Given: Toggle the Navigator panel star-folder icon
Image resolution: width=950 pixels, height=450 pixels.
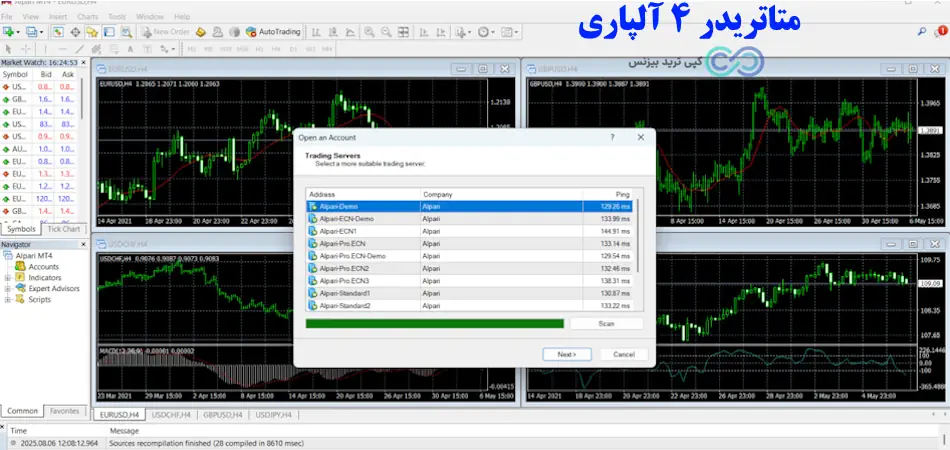Looking at the screenshot, I should (92, 31).
